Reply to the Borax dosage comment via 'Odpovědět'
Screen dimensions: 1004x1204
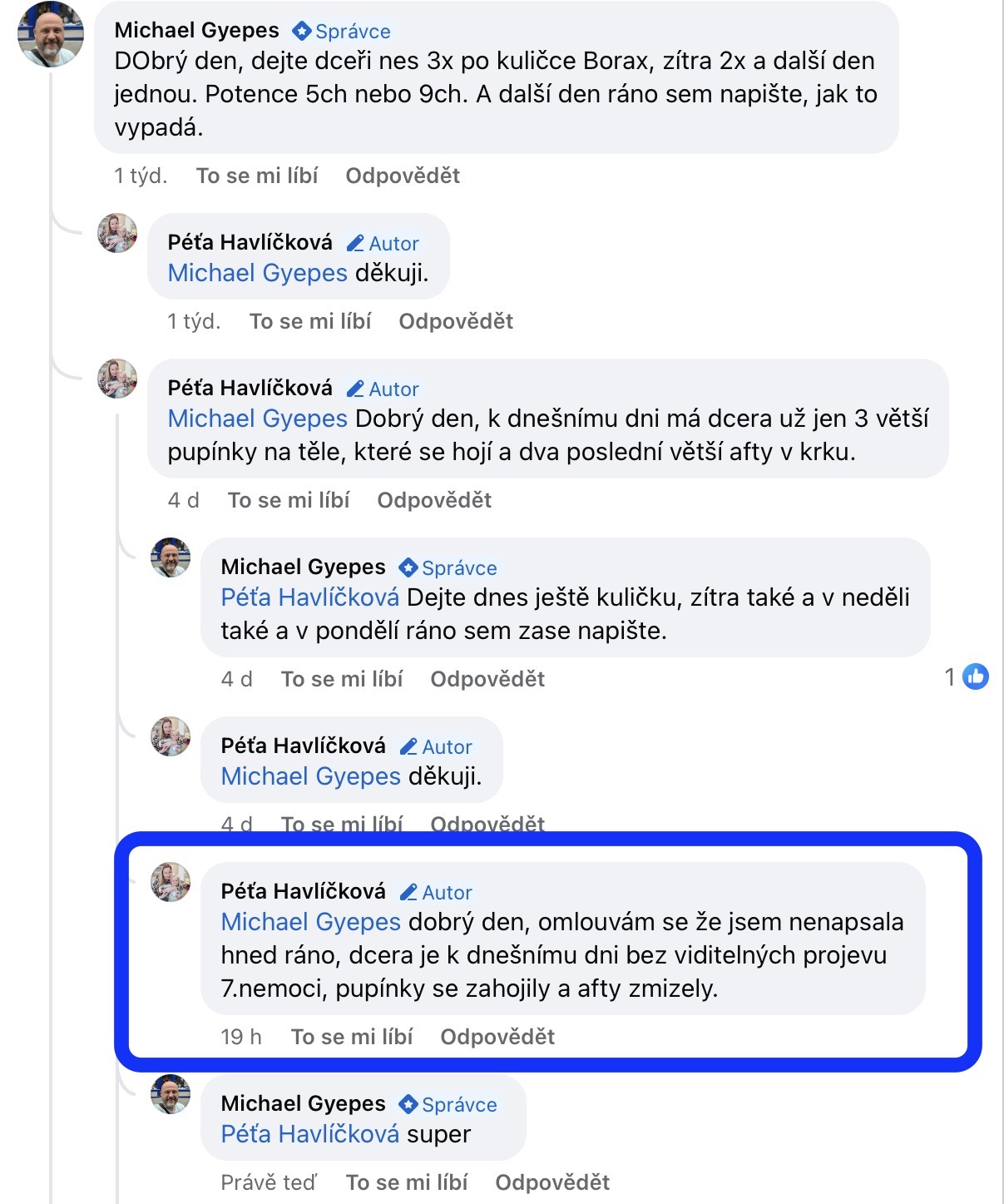pos(403,176)
